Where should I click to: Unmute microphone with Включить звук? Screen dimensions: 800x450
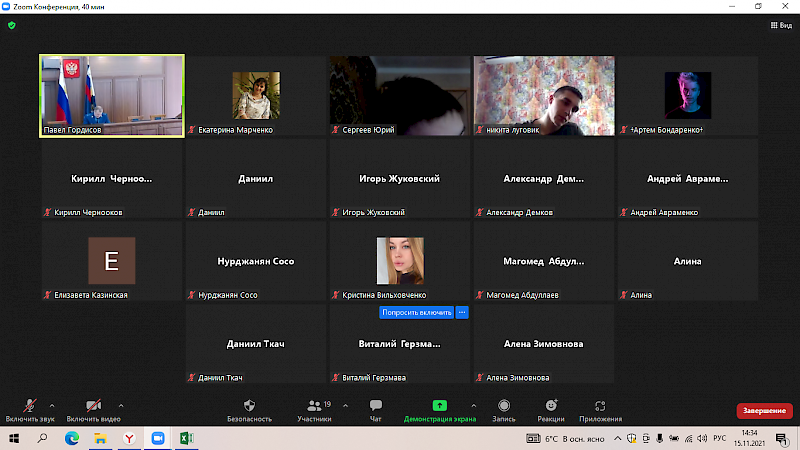[30, 406]
